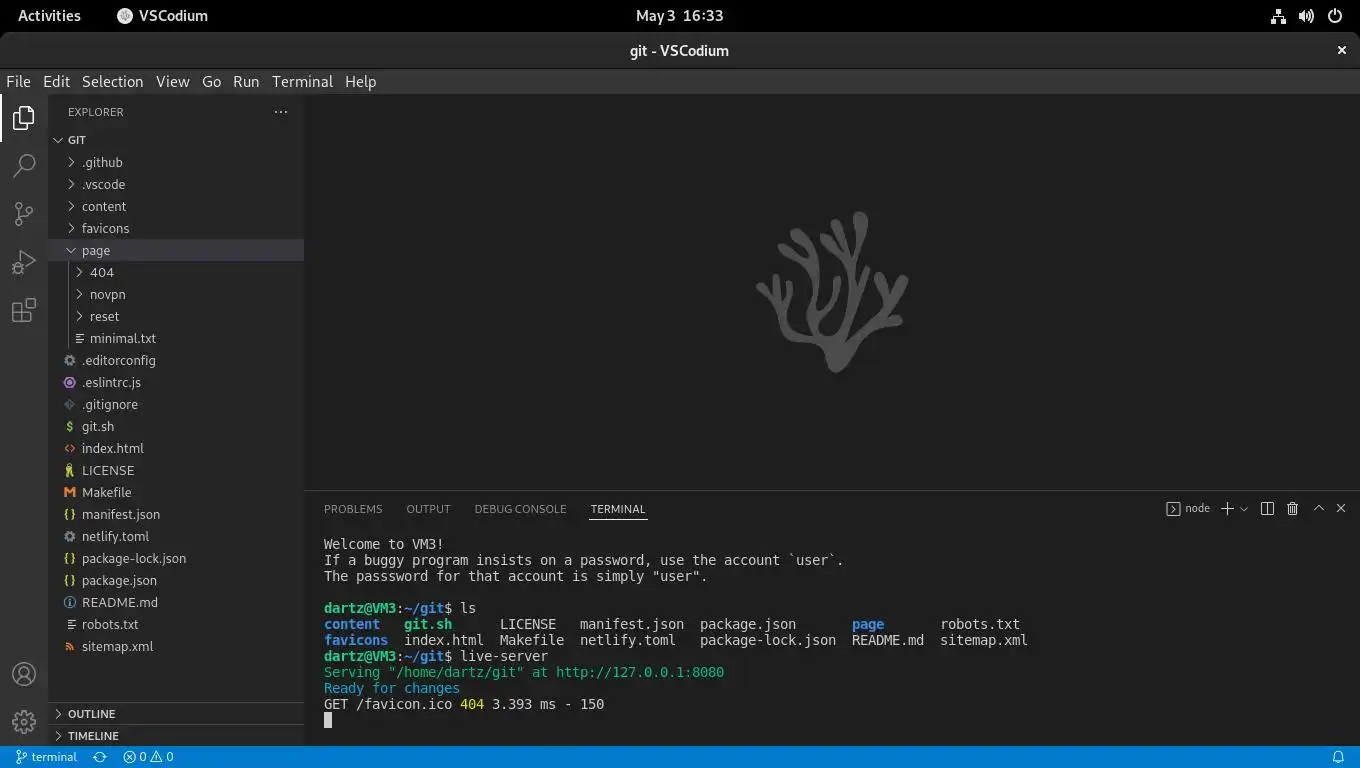This screenshot has height=768, width=1360.
Task: Open the Help menu
Action: [360, 82]
